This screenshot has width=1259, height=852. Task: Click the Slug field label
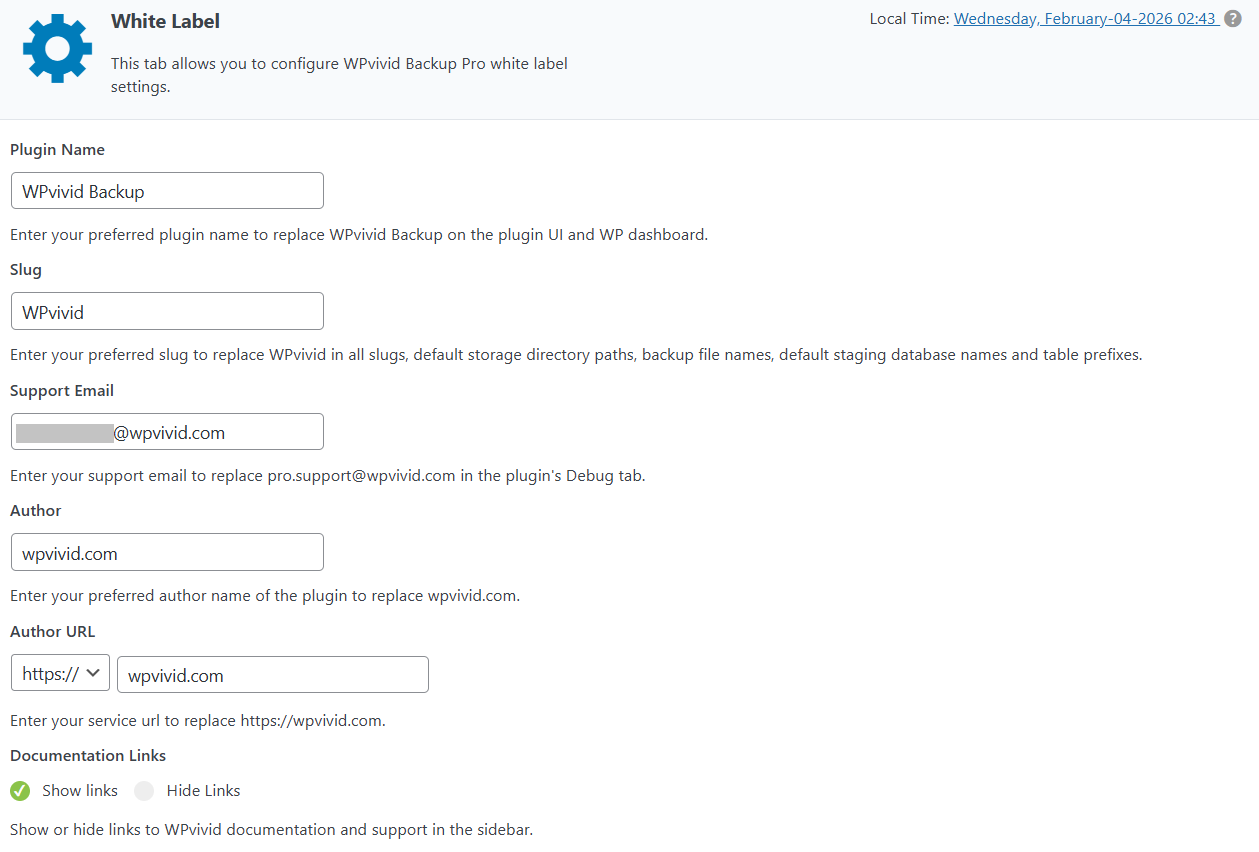[x=26, y=270]
